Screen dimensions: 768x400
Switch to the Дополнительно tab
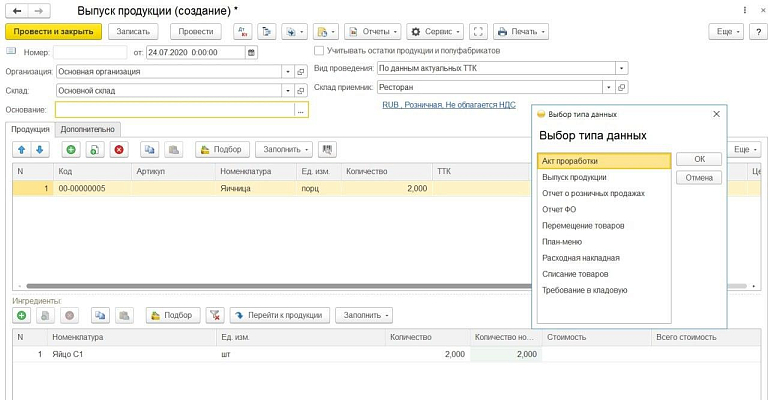click(x=88, y=128)
